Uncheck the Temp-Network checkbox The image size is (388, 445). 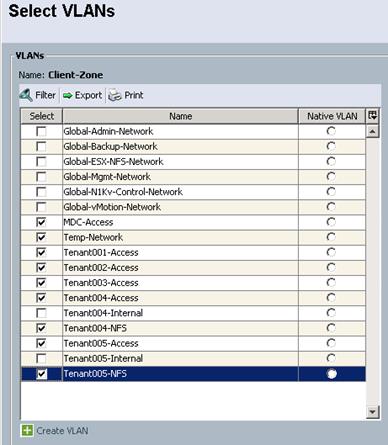tap(41, 238)
